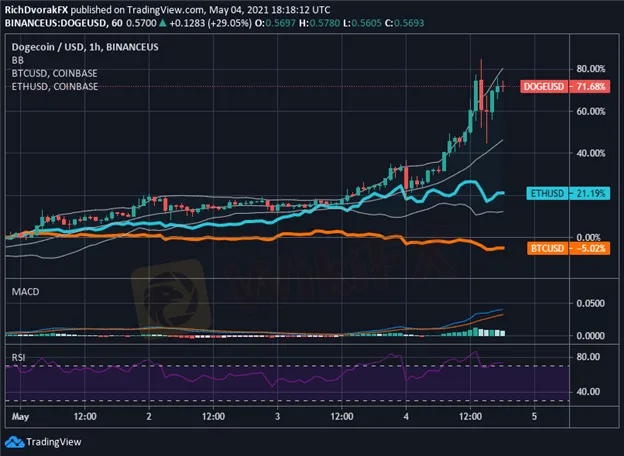This screenshot has height=456, width=624.
Task: Click the 0.0500 MACD axis label
Action: tap(591, 303)
